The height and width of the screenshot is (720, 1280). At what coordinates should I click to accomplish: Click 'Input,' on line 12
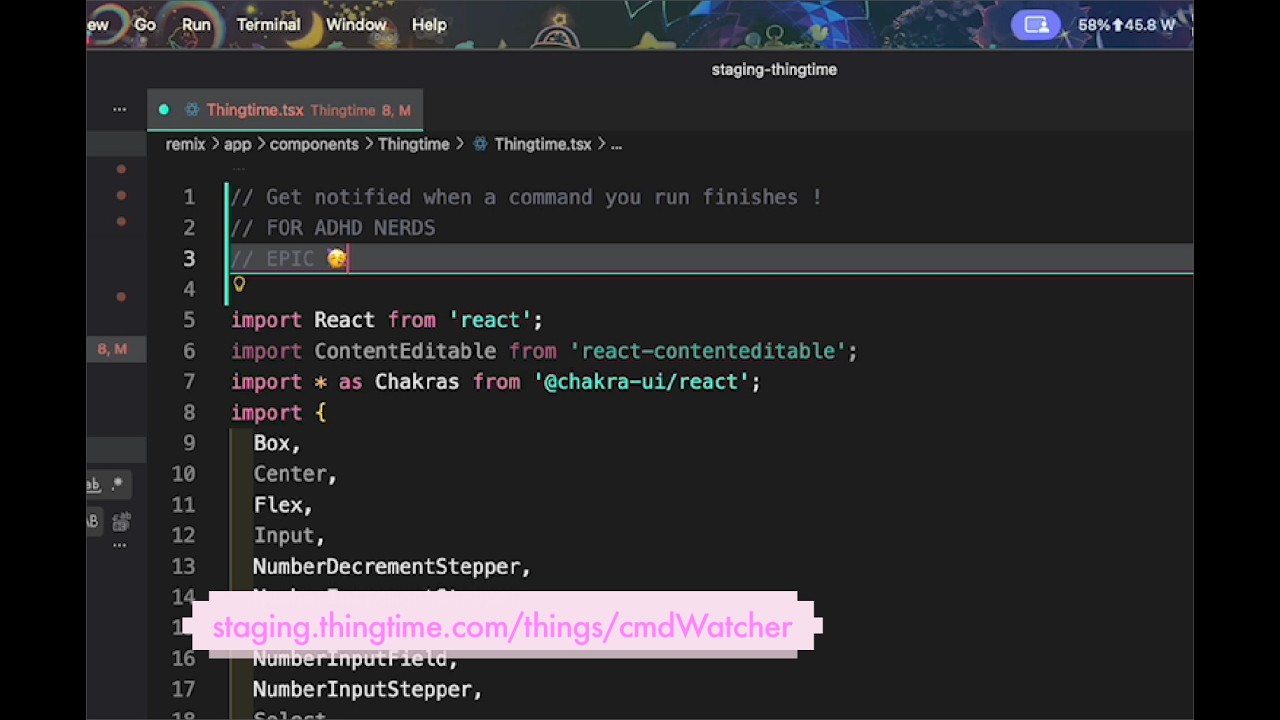coord(289,536)
